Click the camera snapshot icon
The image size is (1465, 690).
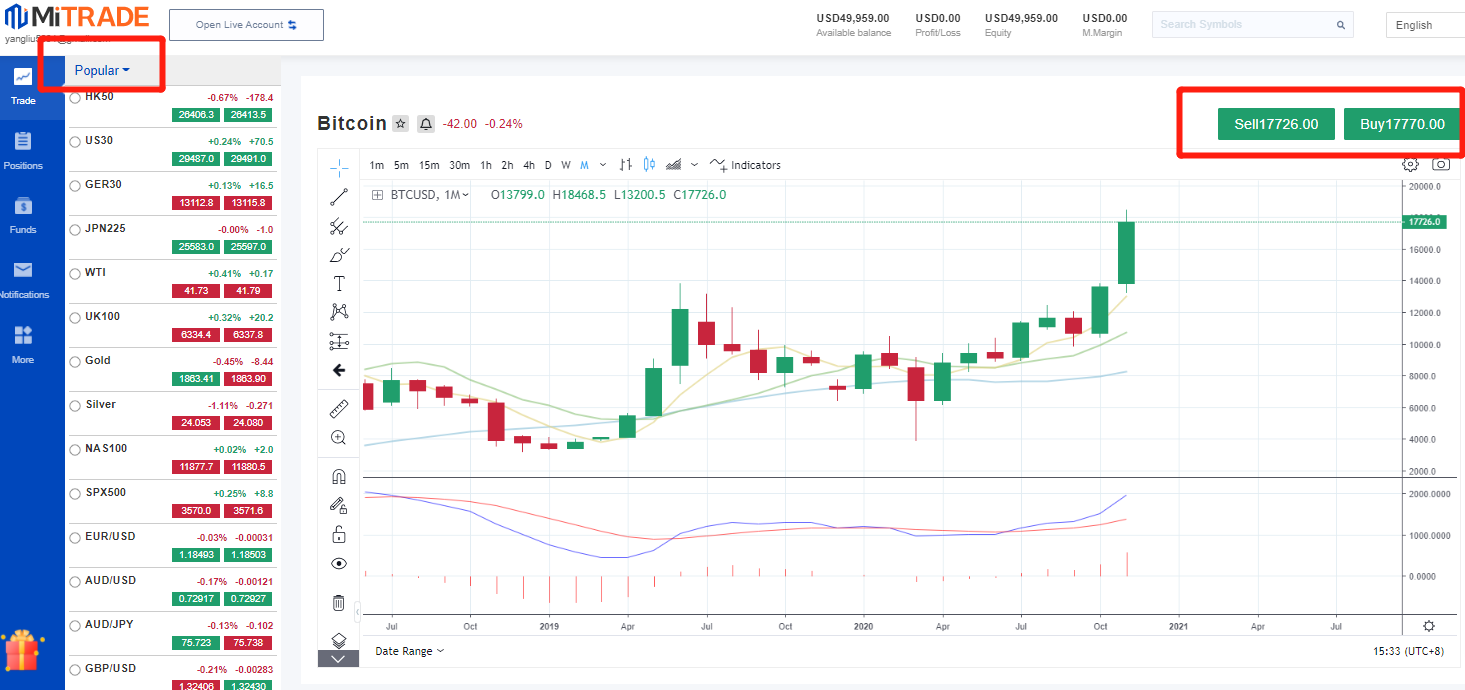pyautogui.click(x=1441, y=164)
